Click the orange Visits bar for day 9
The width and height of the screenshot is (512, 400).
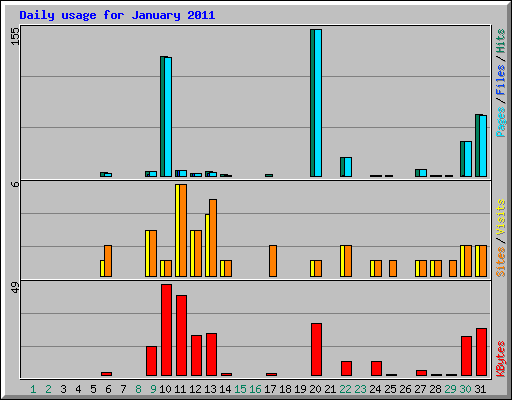click(153, 253)
